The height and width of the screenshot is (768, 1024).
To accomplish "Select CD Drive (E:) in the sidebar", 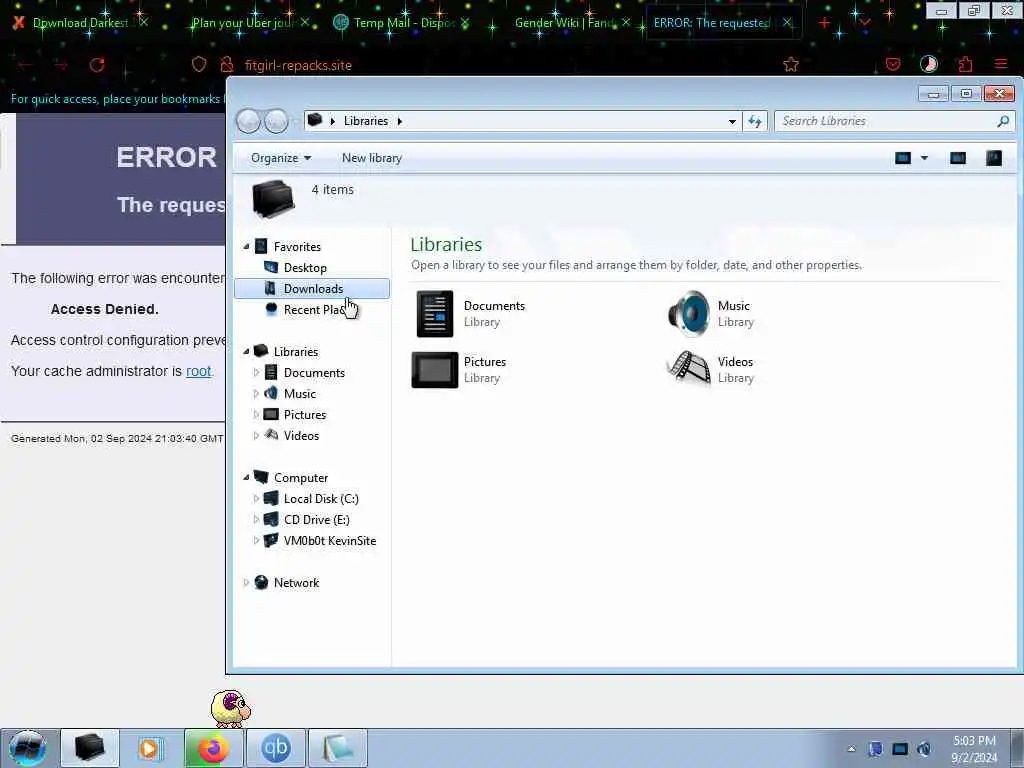I will click(316, 520).
